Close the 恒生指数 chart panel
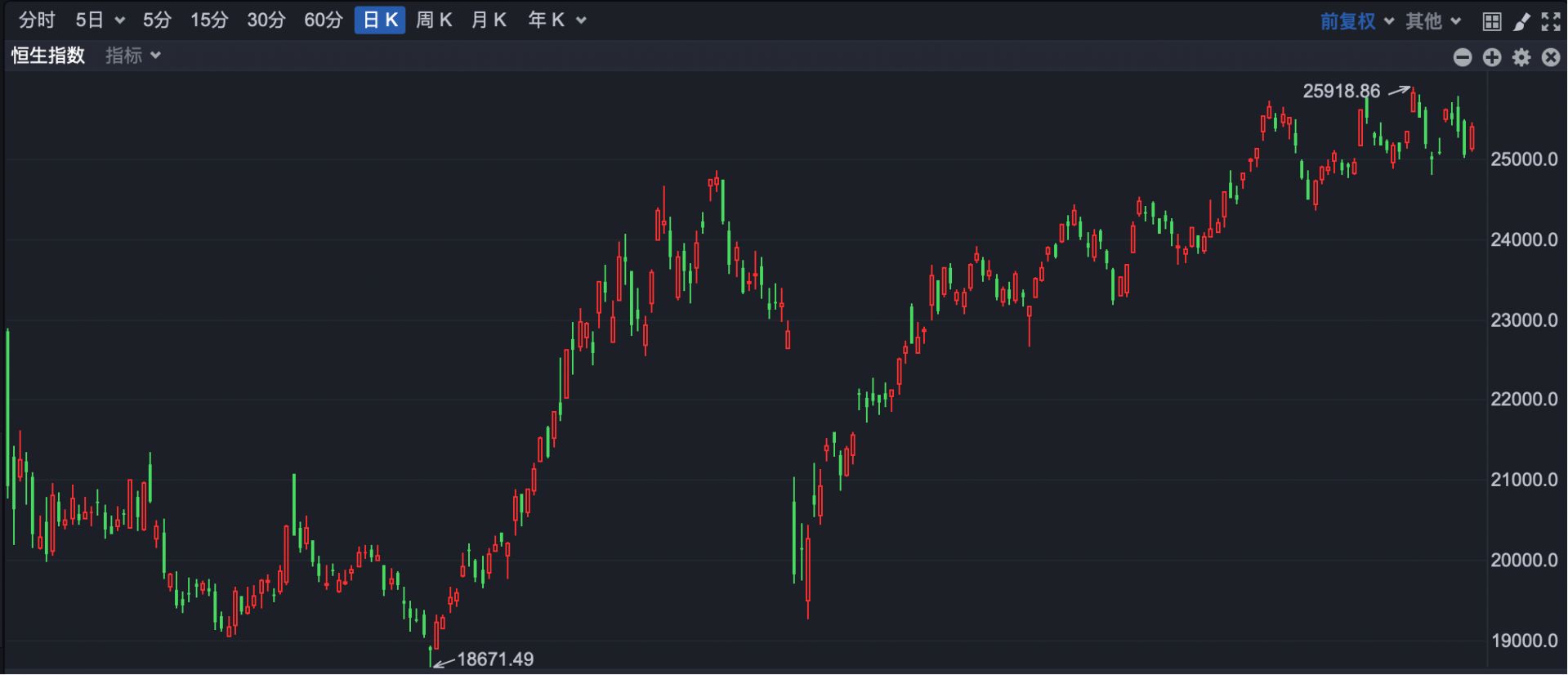The height and width of the screenshot is (675, 1568). (x=1550, y=56)
